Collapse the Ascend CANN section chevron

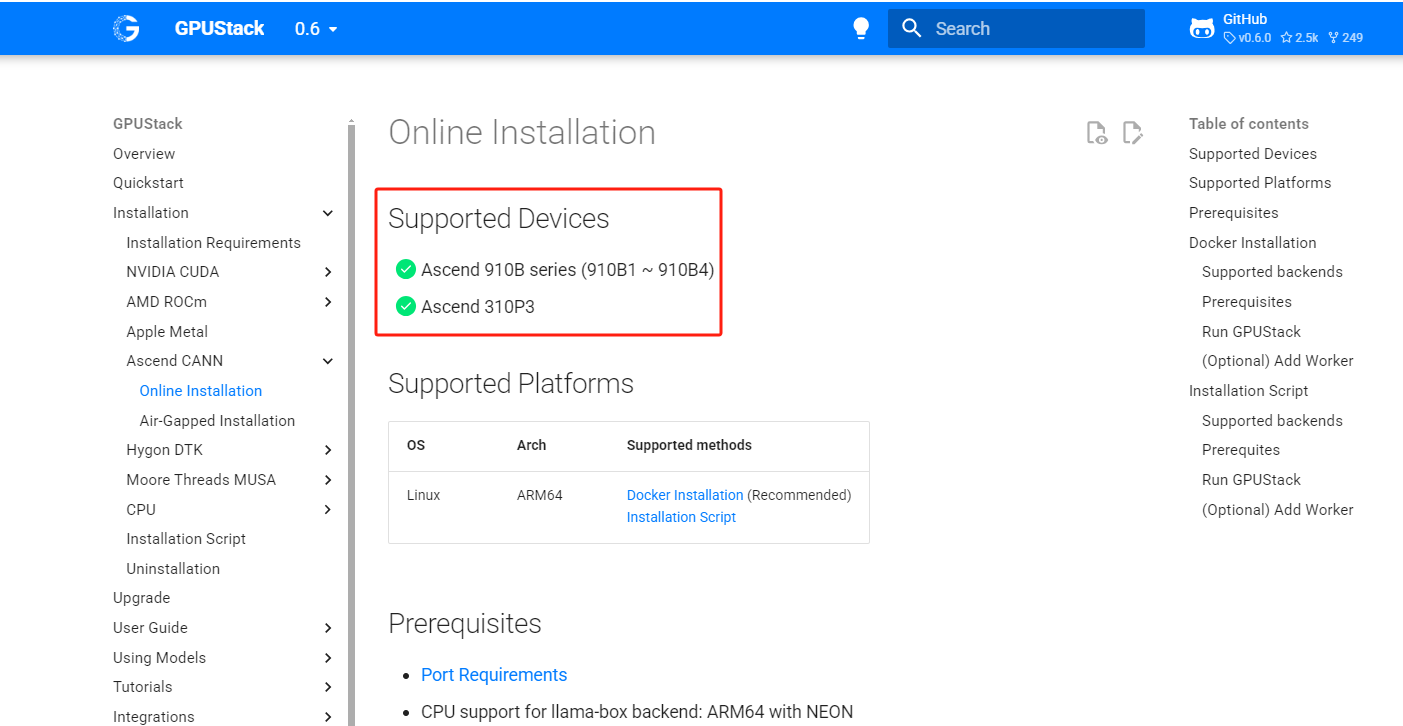point(328,361)
